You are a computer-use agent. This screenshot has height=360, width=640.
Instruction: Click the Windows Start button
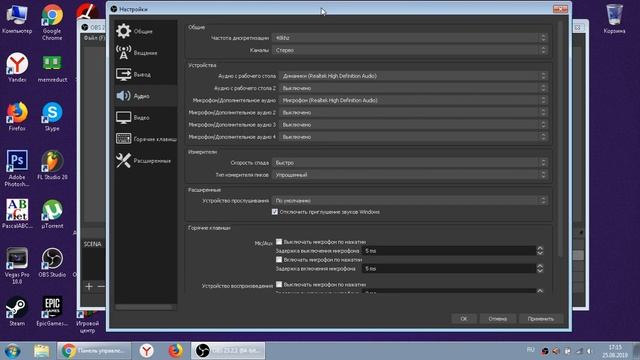13,351
